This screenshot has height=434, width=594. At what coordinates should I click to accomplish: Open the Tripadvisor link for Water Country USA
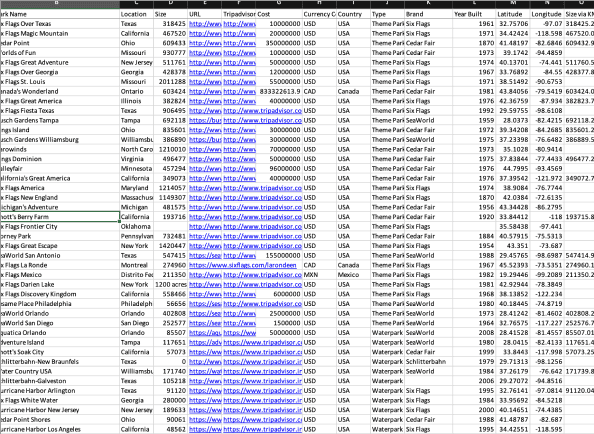pyautogui.click(x=263, y=372)
